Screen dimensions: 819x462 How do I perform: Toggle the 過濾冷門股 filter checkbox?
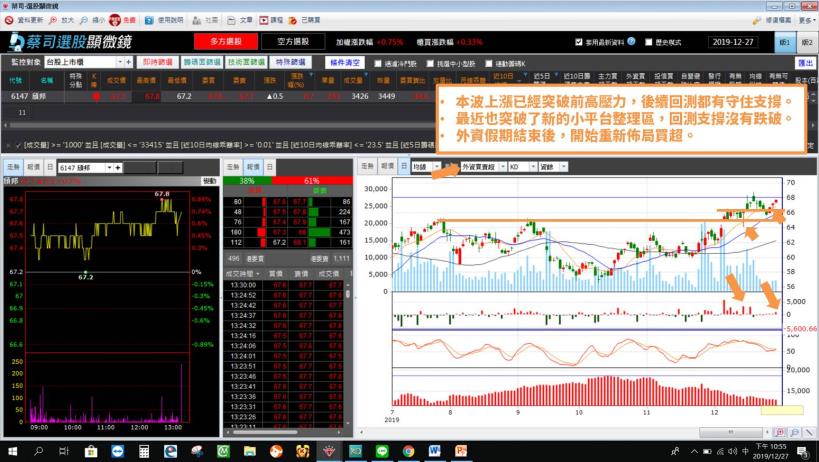click(x=378, y=63)
